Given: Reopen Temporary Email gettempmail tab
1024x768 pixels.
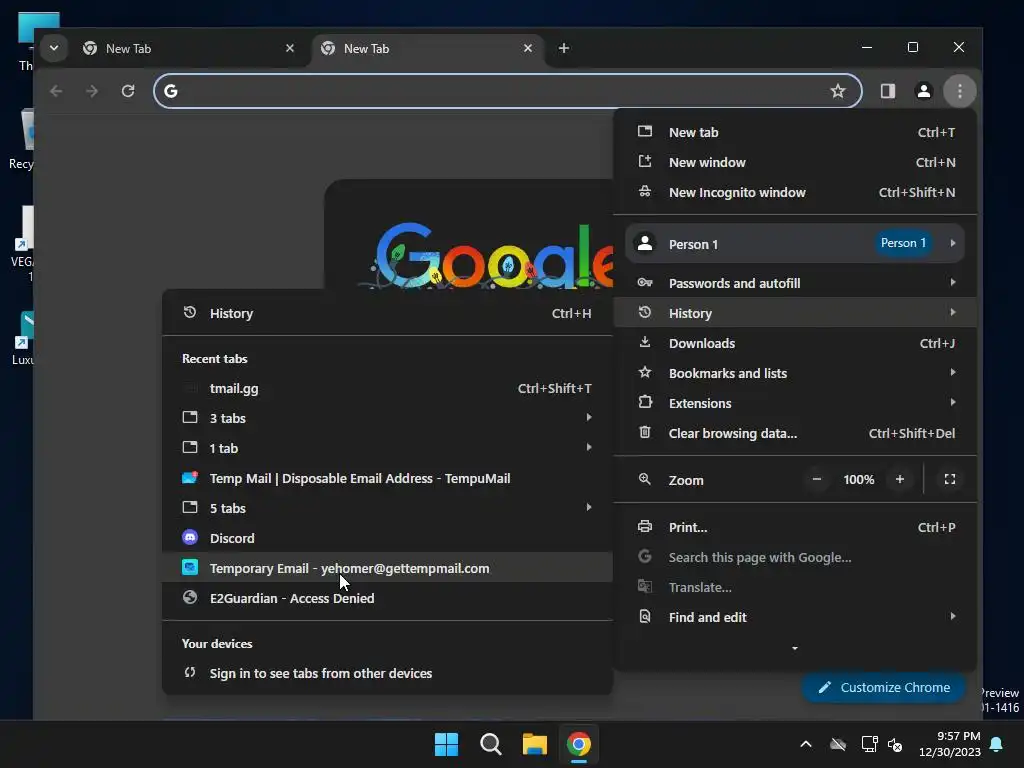Looking at the screenshot, I should click(x=387, y=568).
